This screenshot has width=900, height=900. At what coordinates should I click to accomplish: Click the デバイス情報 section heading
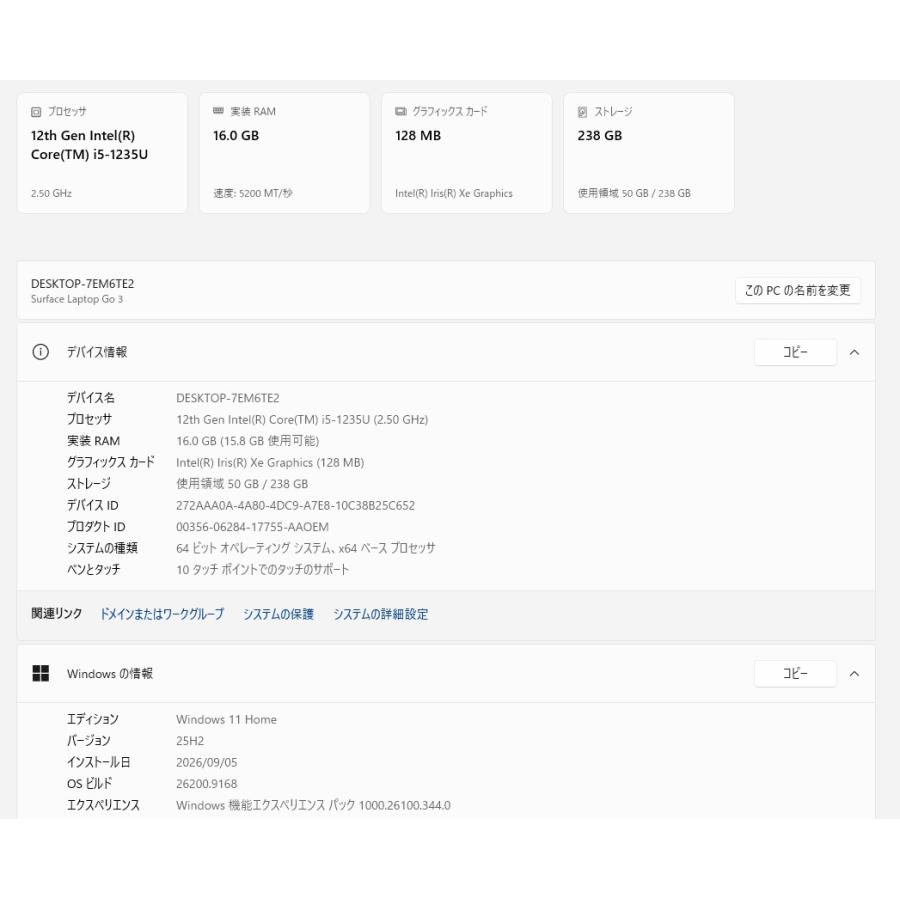click(97, 352)
